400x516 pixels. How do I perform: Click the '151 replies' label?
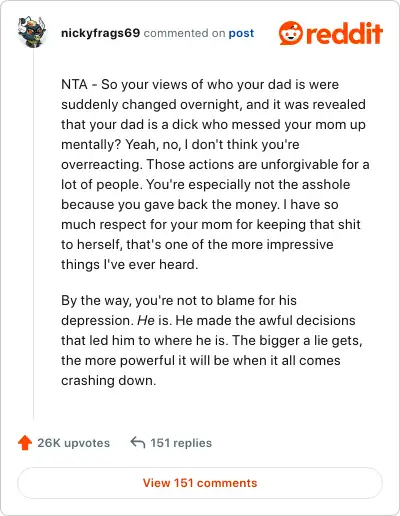tap(181, 443)
